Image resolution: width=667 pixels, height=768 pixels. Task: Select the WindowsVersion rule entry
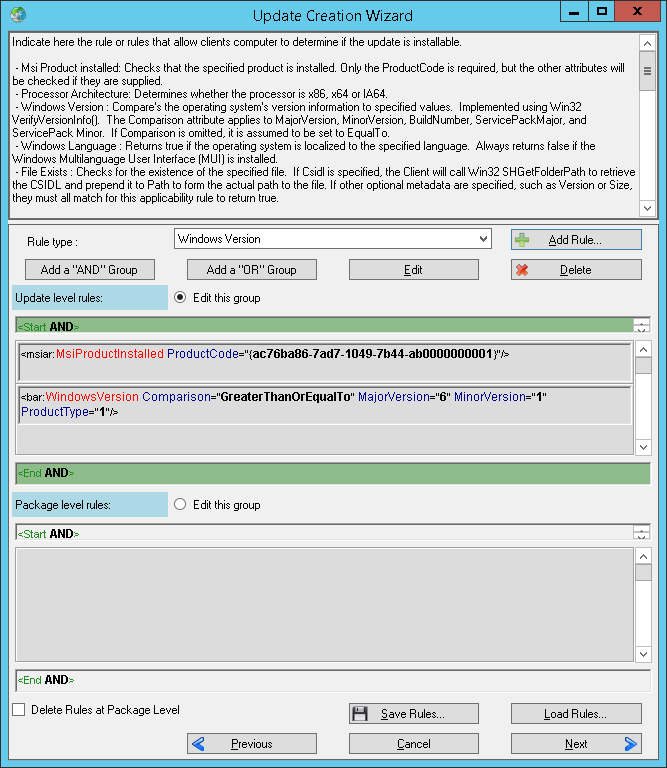click(x=325, y=405)
